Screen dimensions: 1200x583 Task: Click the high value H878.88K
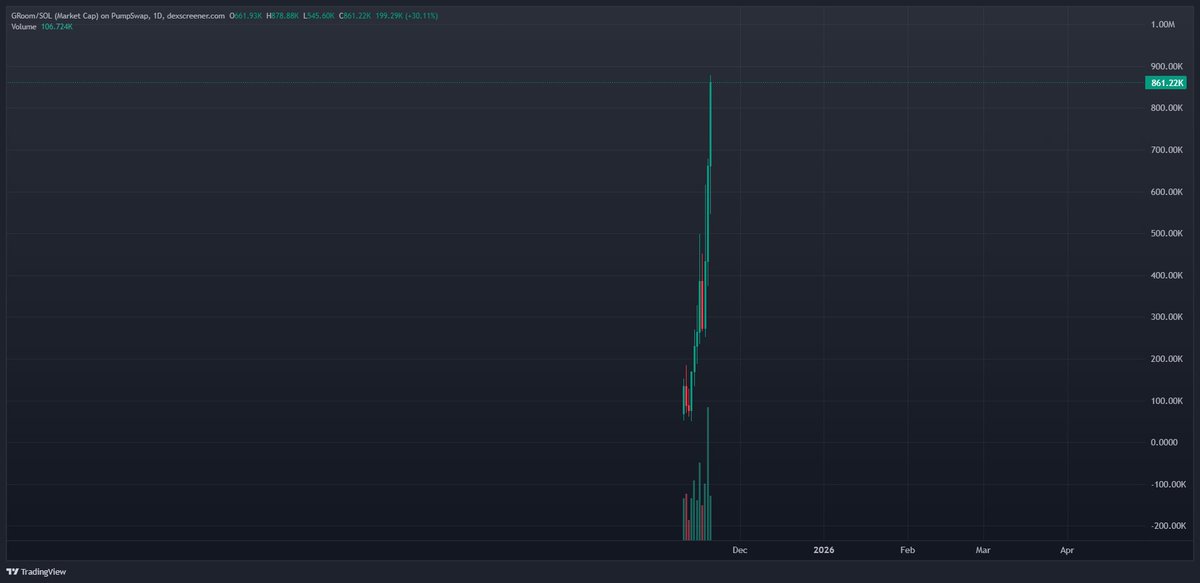point(284,16)
